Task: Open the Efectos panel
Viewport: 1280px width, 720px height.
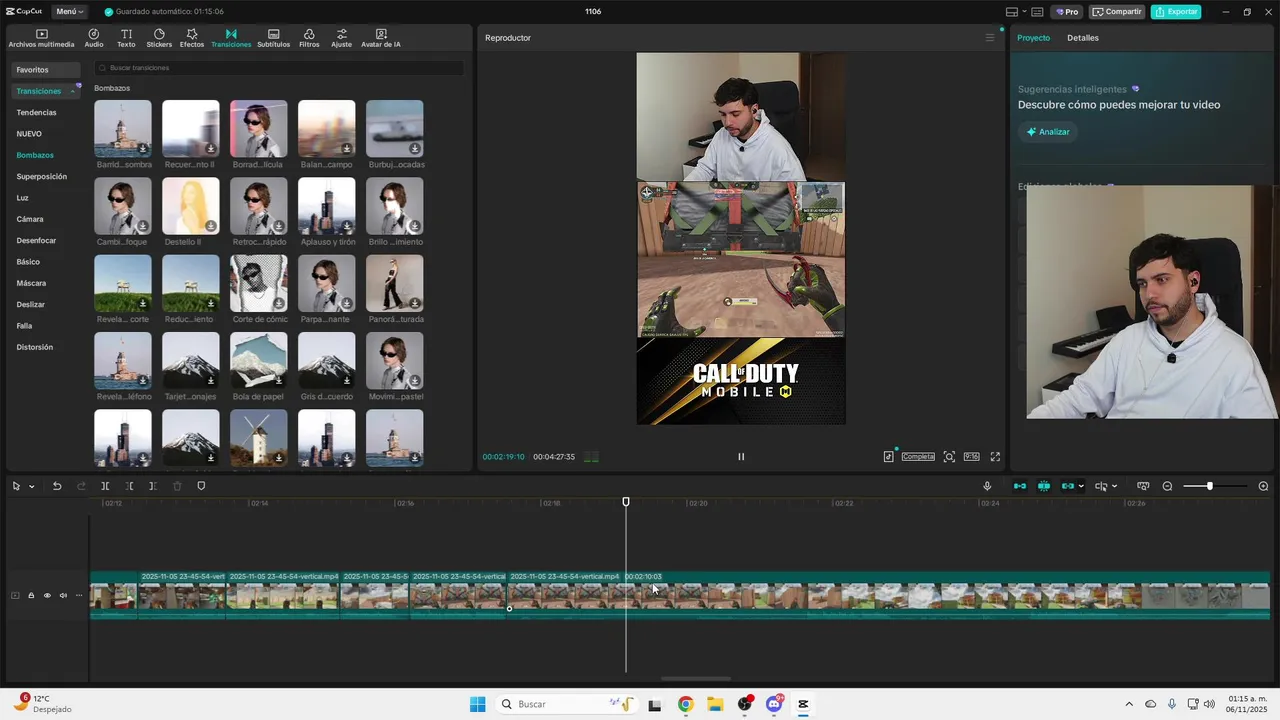Action: [192, 38]
